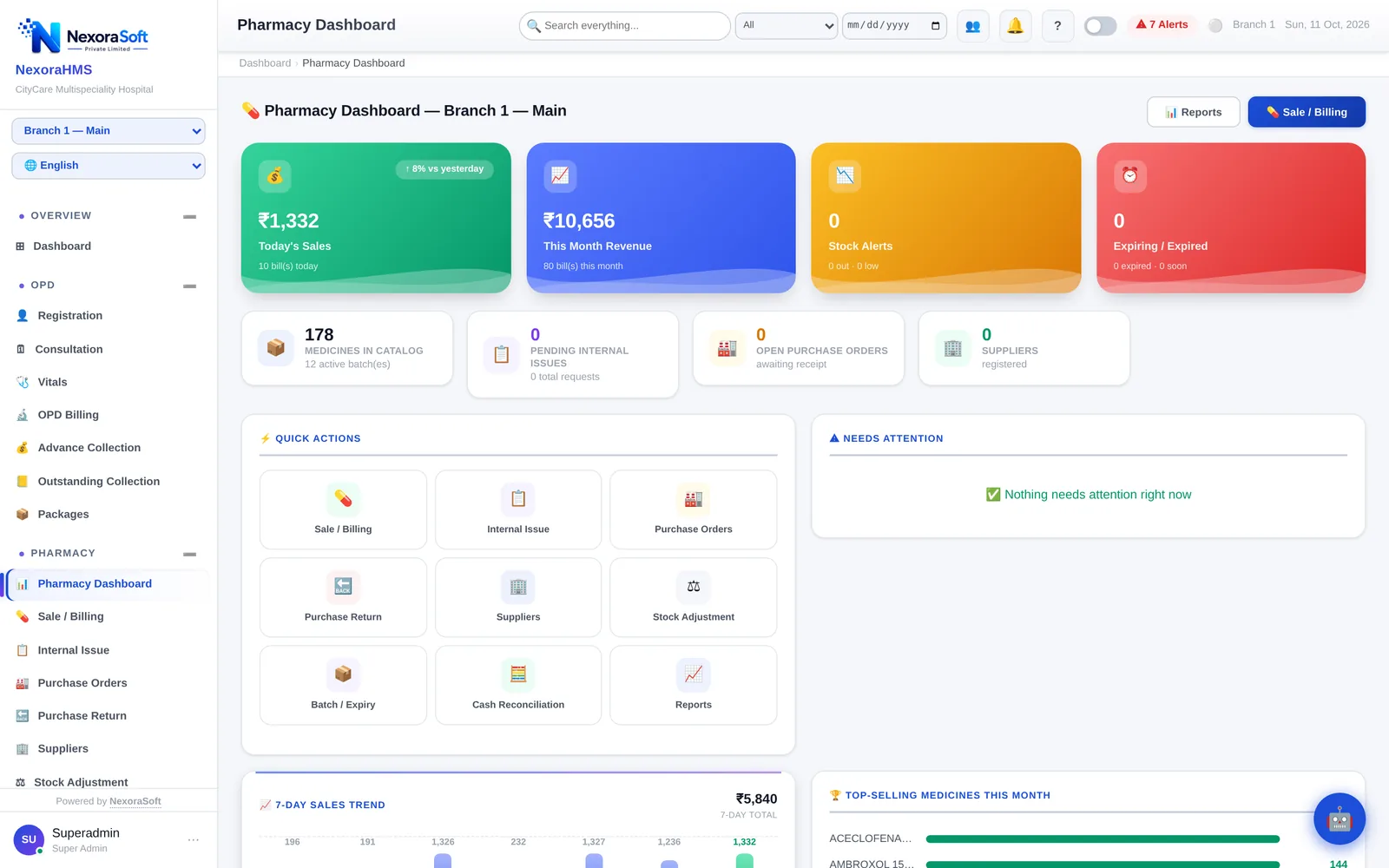Image resolution: width=1389 pixels, height=868 pixels.
Task: Open the All filter dropdown
Action: (787, 25)
